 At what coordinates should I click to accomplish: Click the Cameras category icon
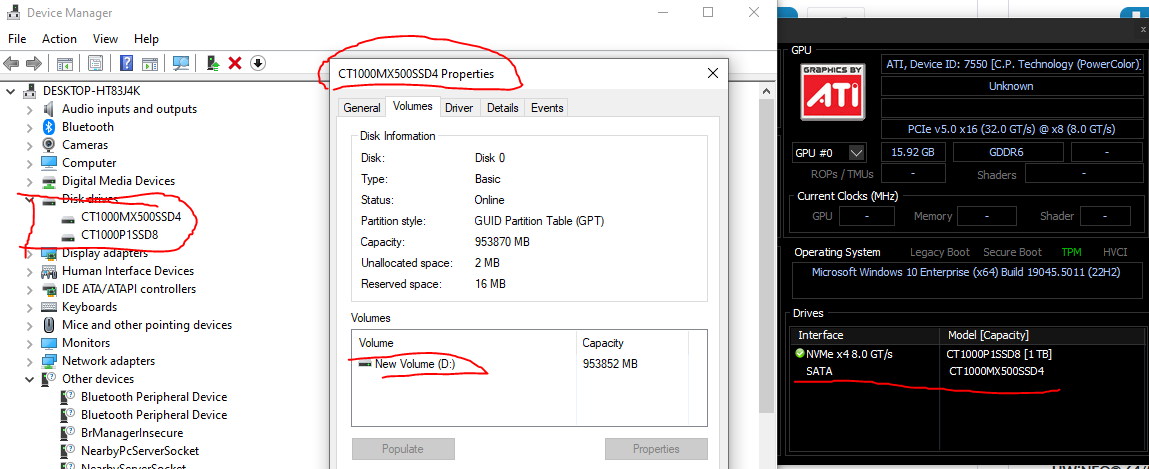(48, 144)
